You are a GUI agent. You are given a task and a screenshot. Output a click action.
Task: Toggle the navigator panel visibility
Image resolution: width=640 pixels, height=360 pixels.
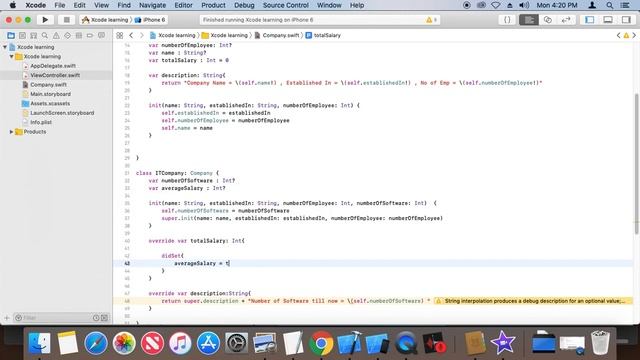point(589,20)
